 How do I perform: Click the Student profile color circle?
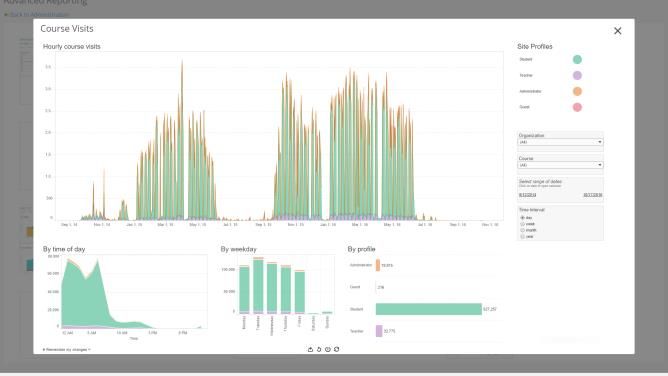577,59
